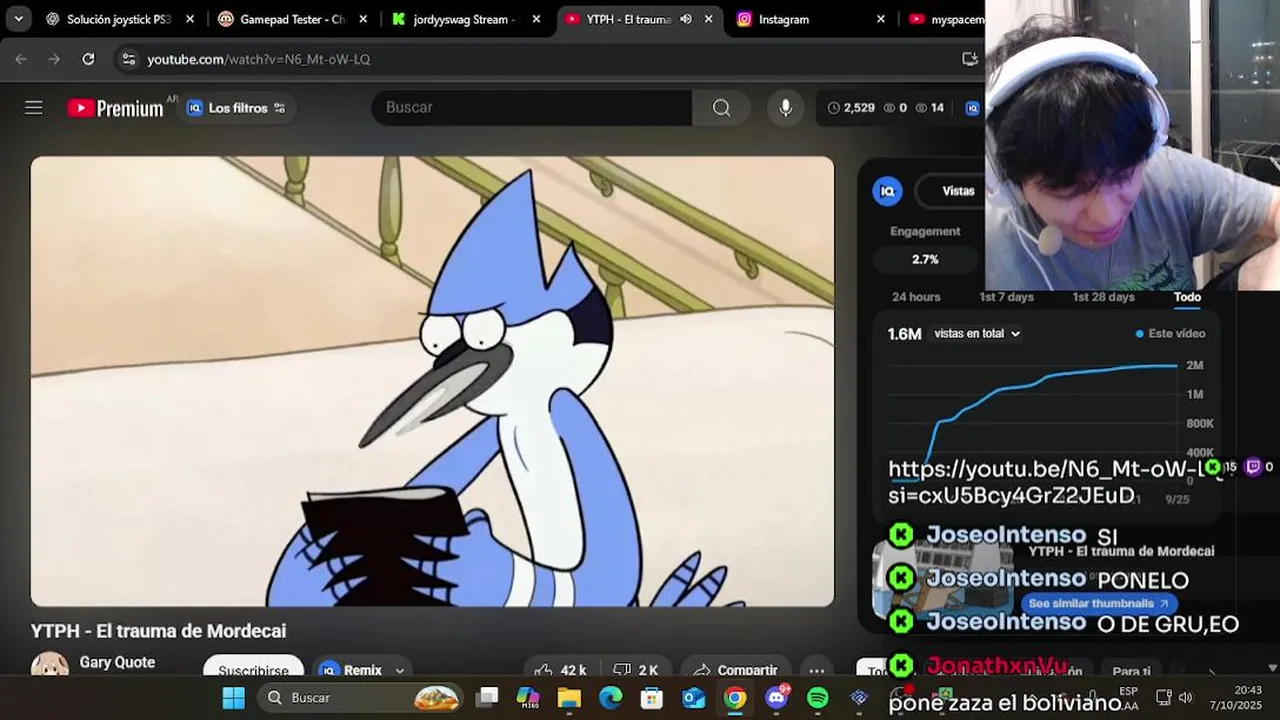1280x720 pixels.
Task: Run search with the magnifier button
Action: tap(721, 107)
